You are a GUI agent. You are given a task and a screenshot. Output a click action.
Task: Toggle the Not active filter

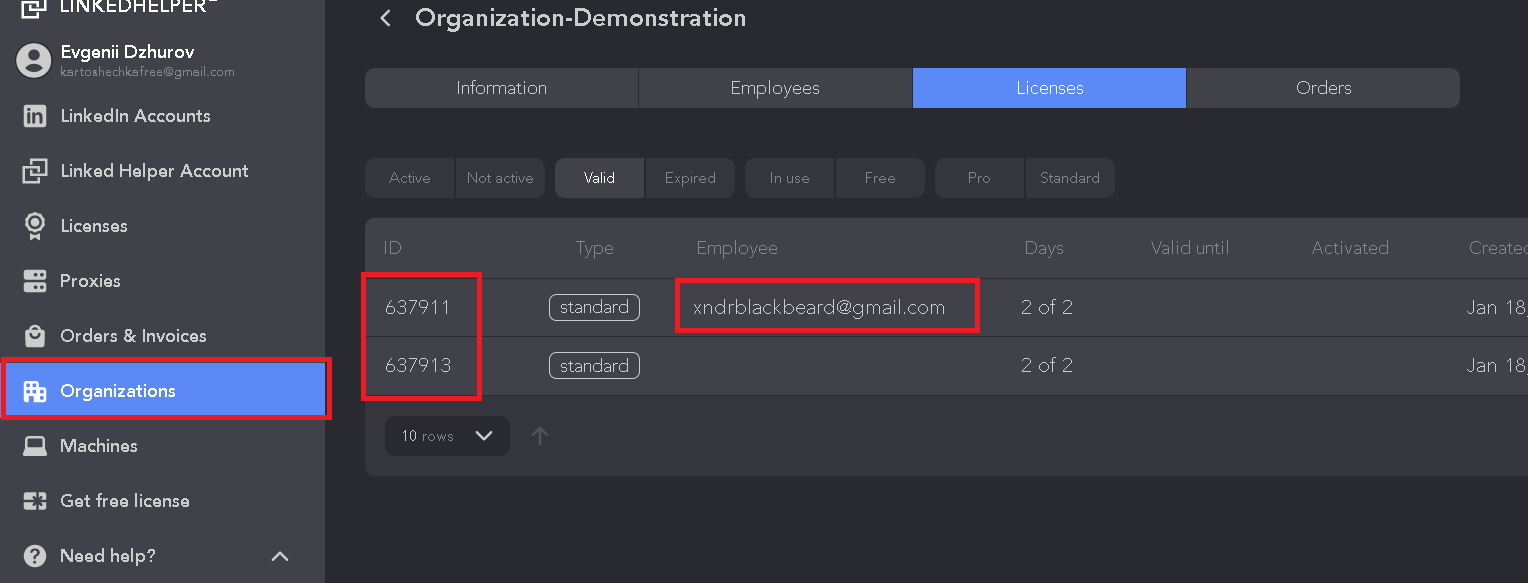[x=500, y=178]
